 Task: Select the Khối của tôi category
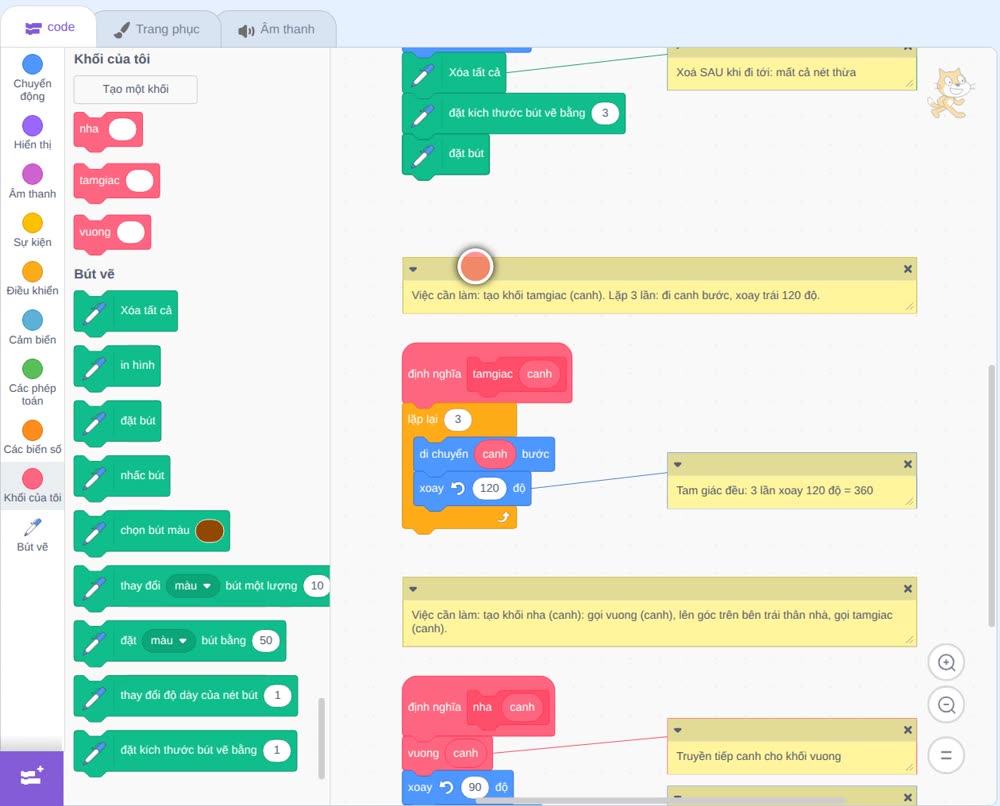(x=33, y=486)
